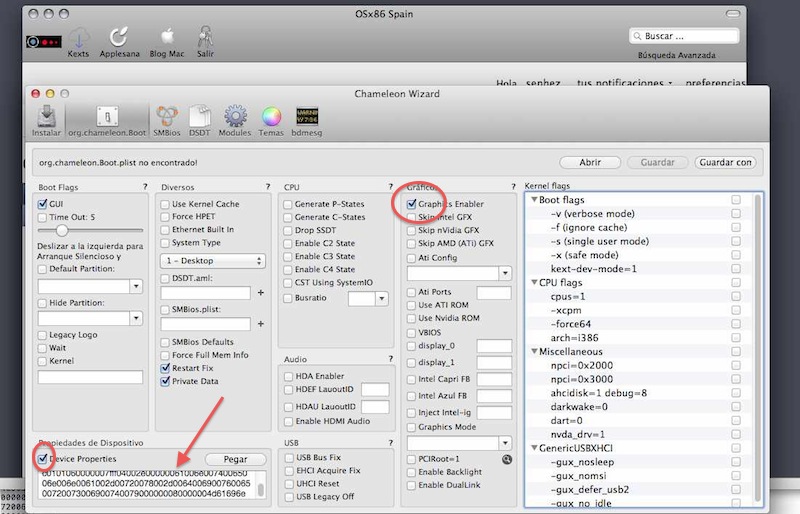The image size is (800, 514).
Task: Click the Pegar button
Action: coord(235,459)
